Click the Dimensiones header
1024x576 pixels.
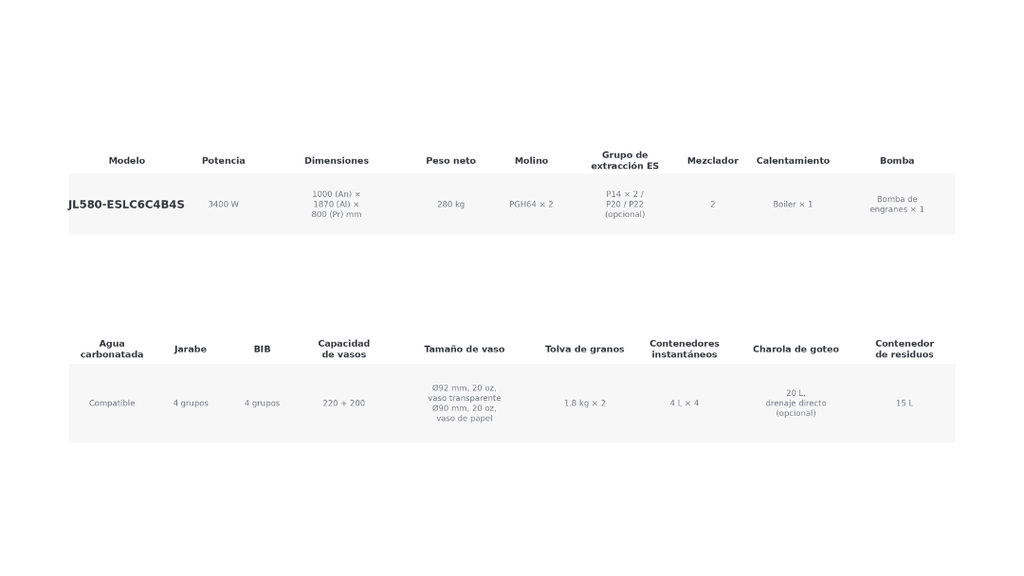pyautogui.click(x=336, y=161)
